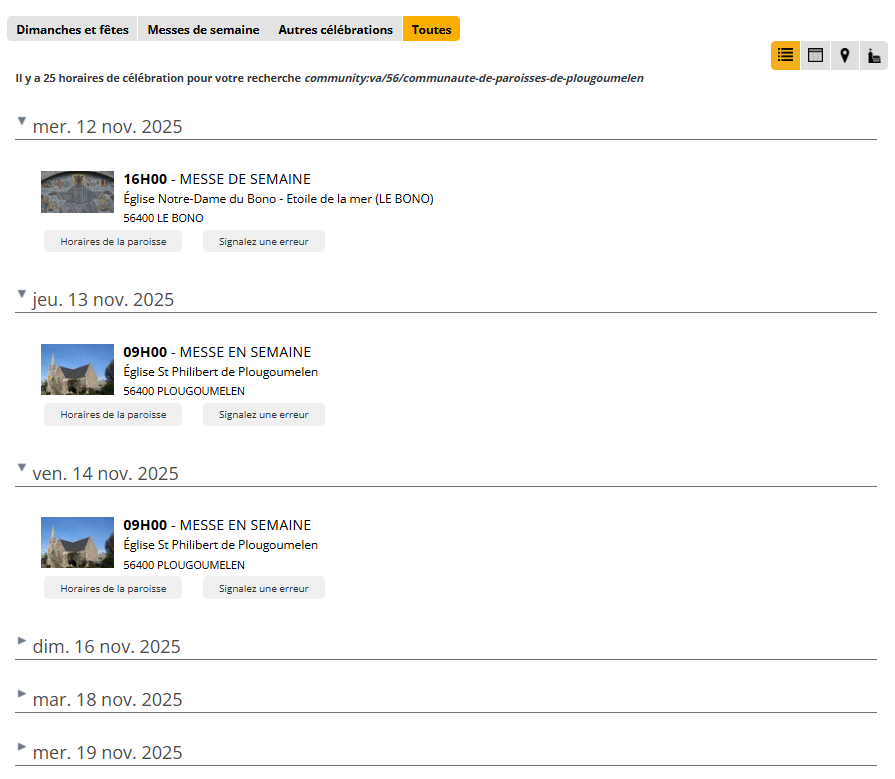The width and height of the screenshot is (895, 779).
Task: Show churches view with church icon
Action: pyautogui.click(x=874, y=56)
